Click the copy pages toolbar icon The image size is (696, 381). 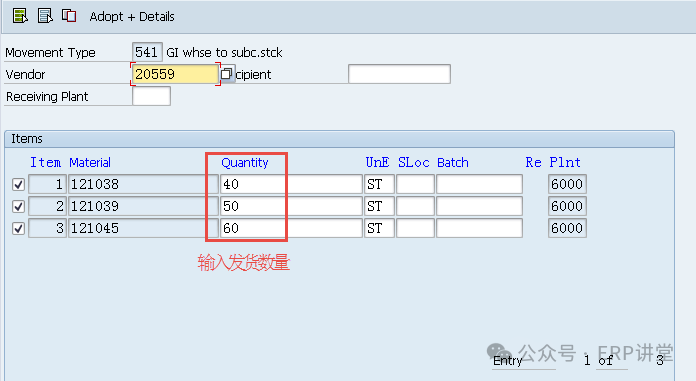[69, 16]
